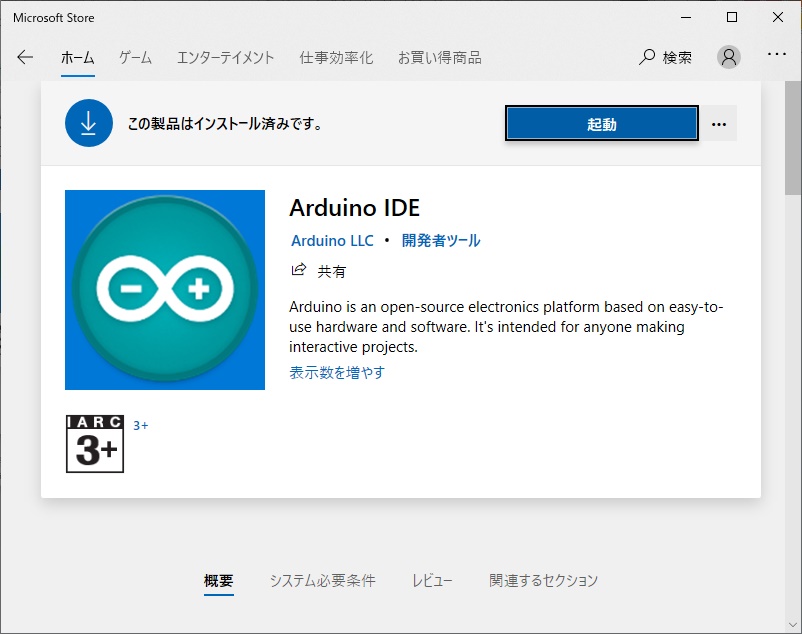Viewport: 802px width, 634px height.
Task: Click the installed download status icon
Action: pyautogui.click(x=88, y=123)
